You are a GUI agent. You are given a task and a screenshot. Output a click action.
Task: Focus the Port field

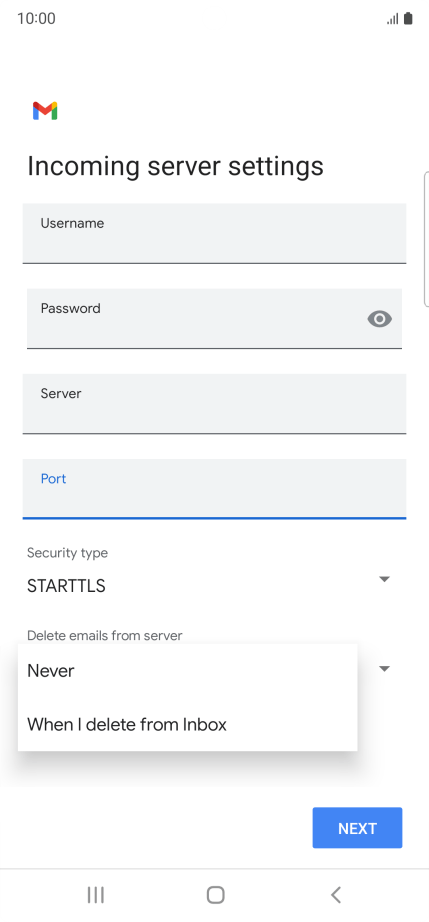[x=214, y=489]
